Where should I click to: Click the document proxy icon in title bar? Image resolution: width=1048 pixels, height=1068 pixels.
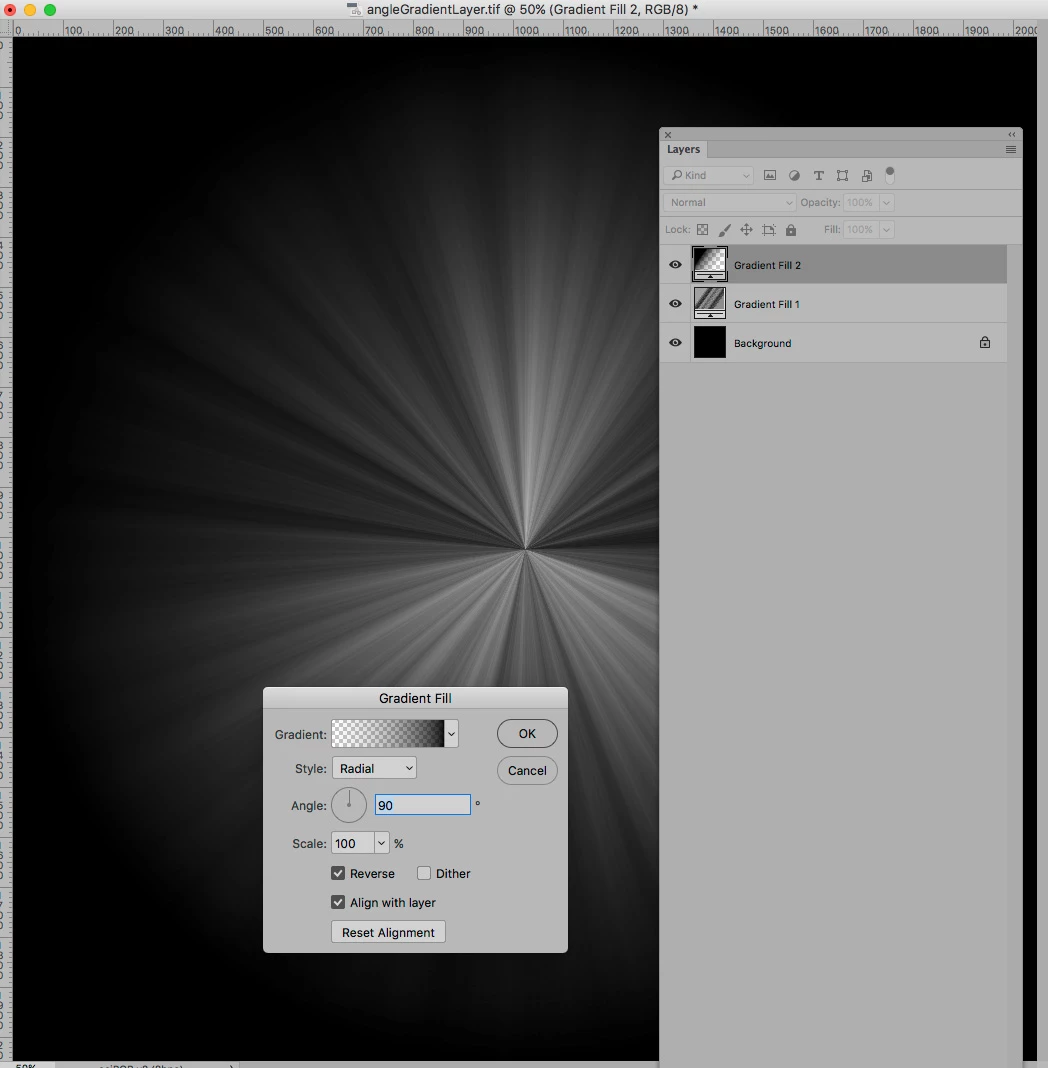[x=353, y=10]
